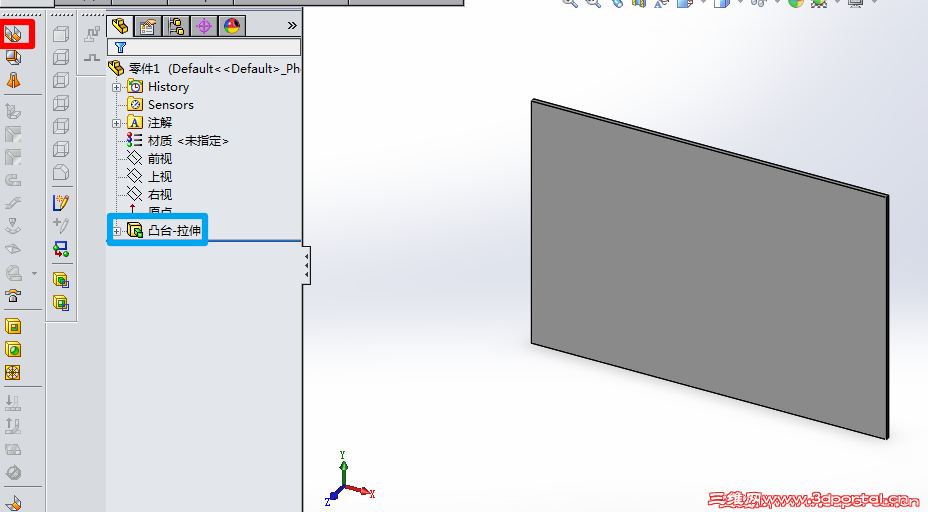Click the Extruded Cut yellow icon

(x=13, y=326)
